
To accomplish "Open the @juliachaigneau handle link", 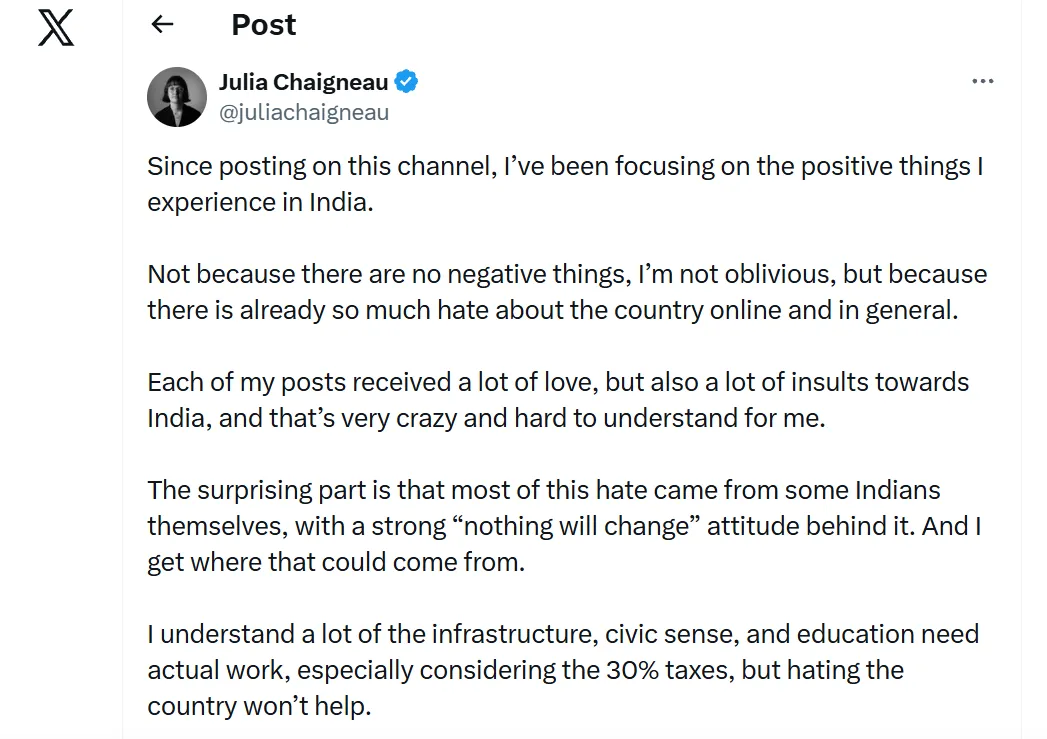I will 304,112.
